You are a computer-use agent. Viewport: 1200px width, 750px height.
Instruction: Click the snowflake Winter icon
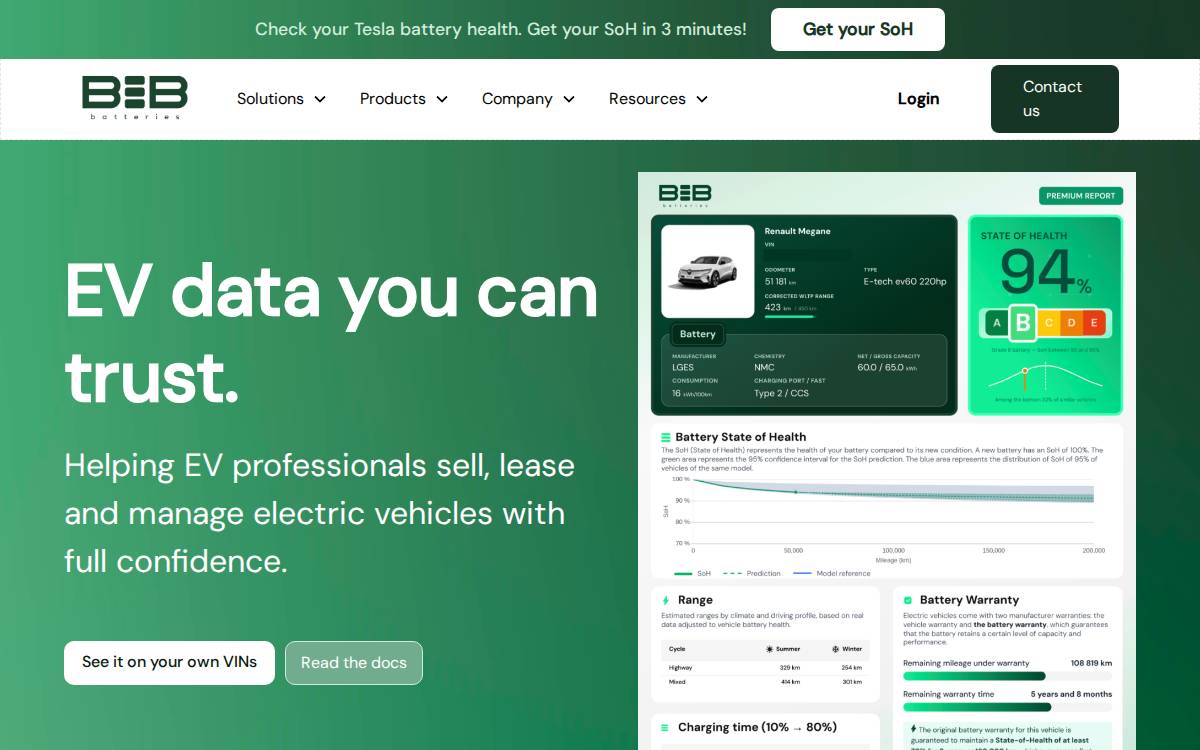[835, 649]
